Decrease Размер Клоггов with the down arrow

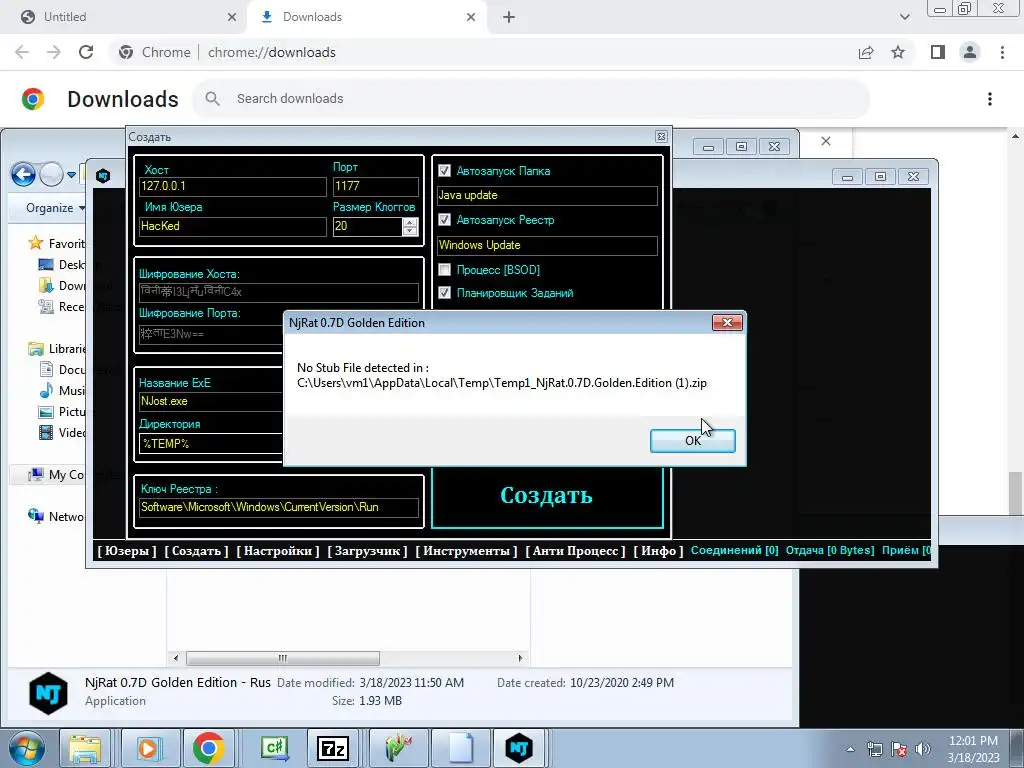click(x=409, y=231)
